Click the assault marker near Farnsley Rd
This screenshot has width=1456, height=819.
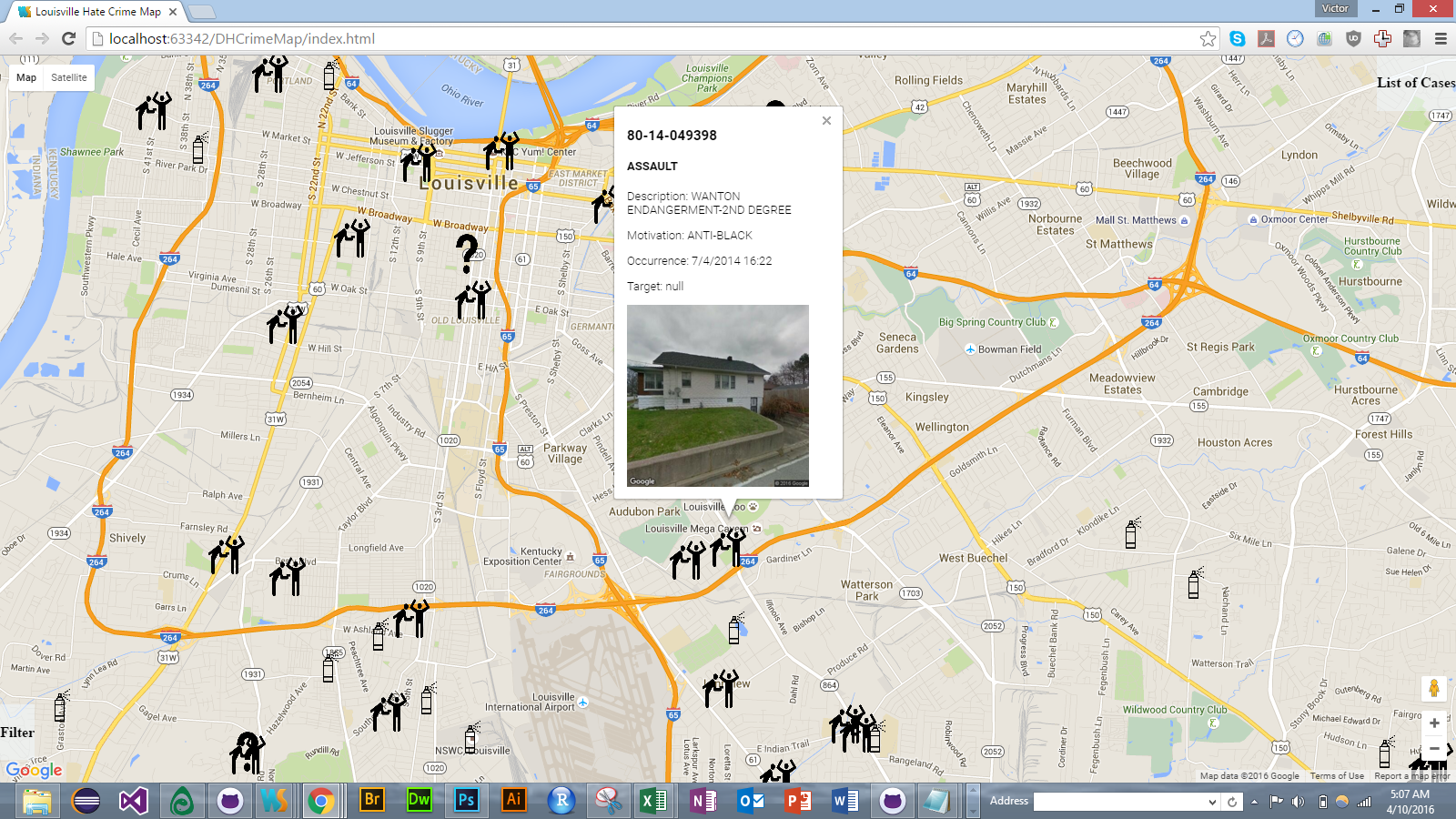tap(227, 555)
